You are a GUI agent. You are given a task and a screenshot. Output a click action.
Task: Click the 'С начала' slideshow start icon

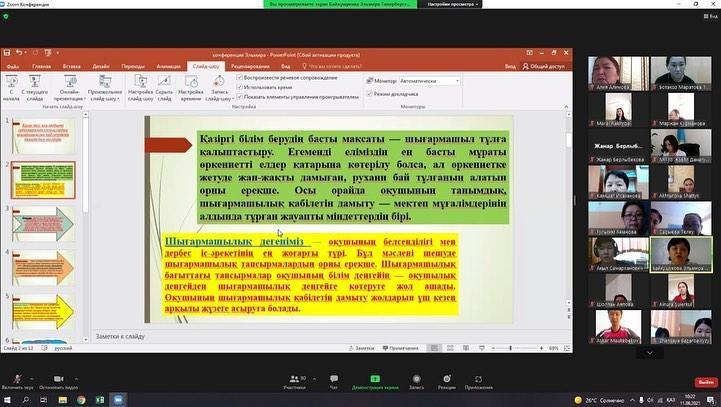12,83
